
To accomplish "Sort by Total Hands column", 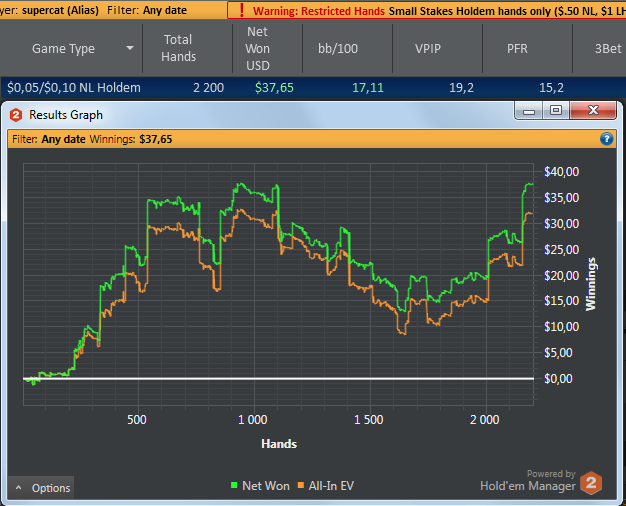I will (178, 48).
